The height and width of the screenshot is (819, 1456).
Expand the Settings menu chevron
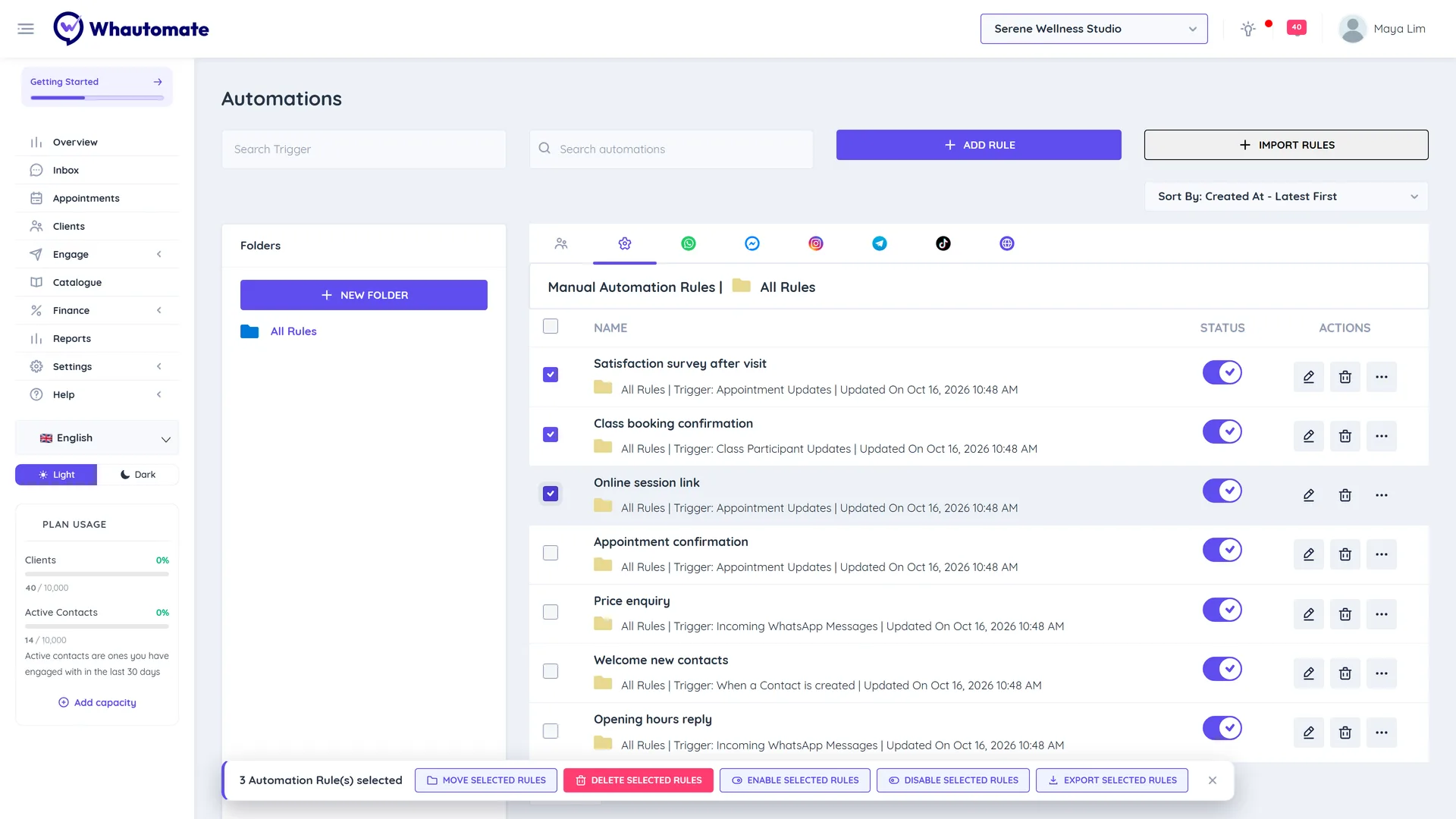pyautogui.click(x=159, y=367)
